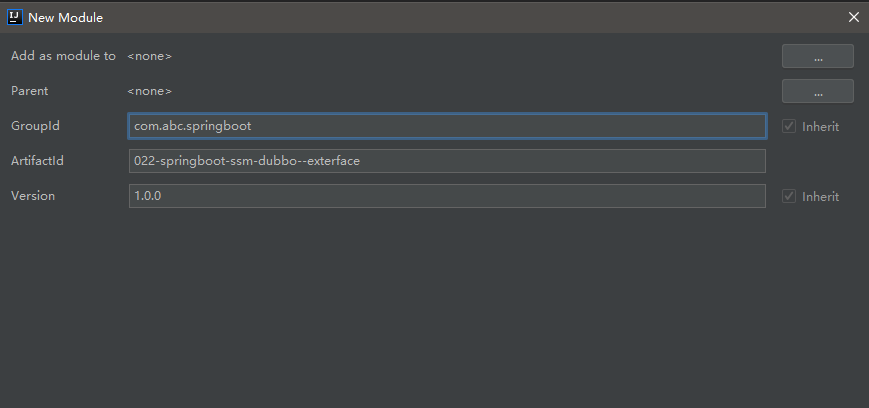Open browse button for Add as module to
Viewport: 869px width, 408px height.
[817, 57]
